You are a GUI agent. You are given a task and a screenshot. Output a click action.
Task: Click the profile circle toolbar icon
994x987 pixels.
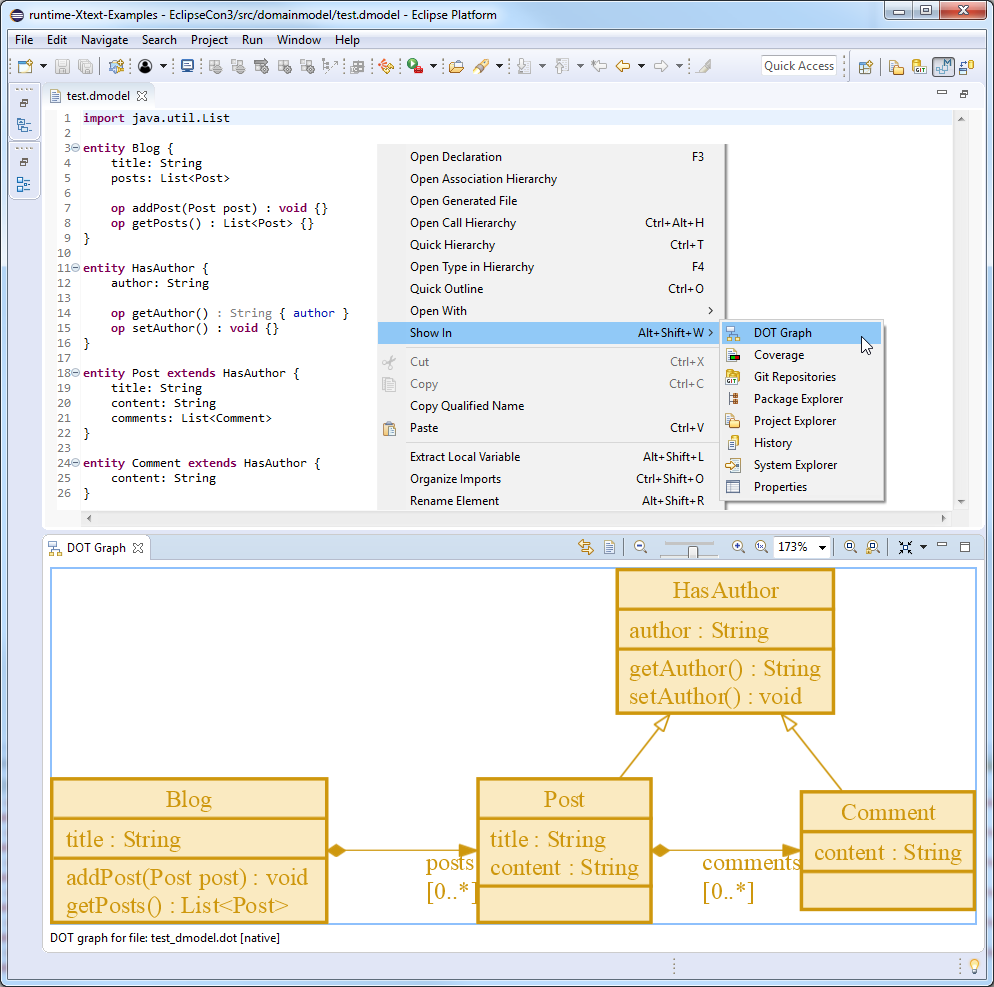145,66
